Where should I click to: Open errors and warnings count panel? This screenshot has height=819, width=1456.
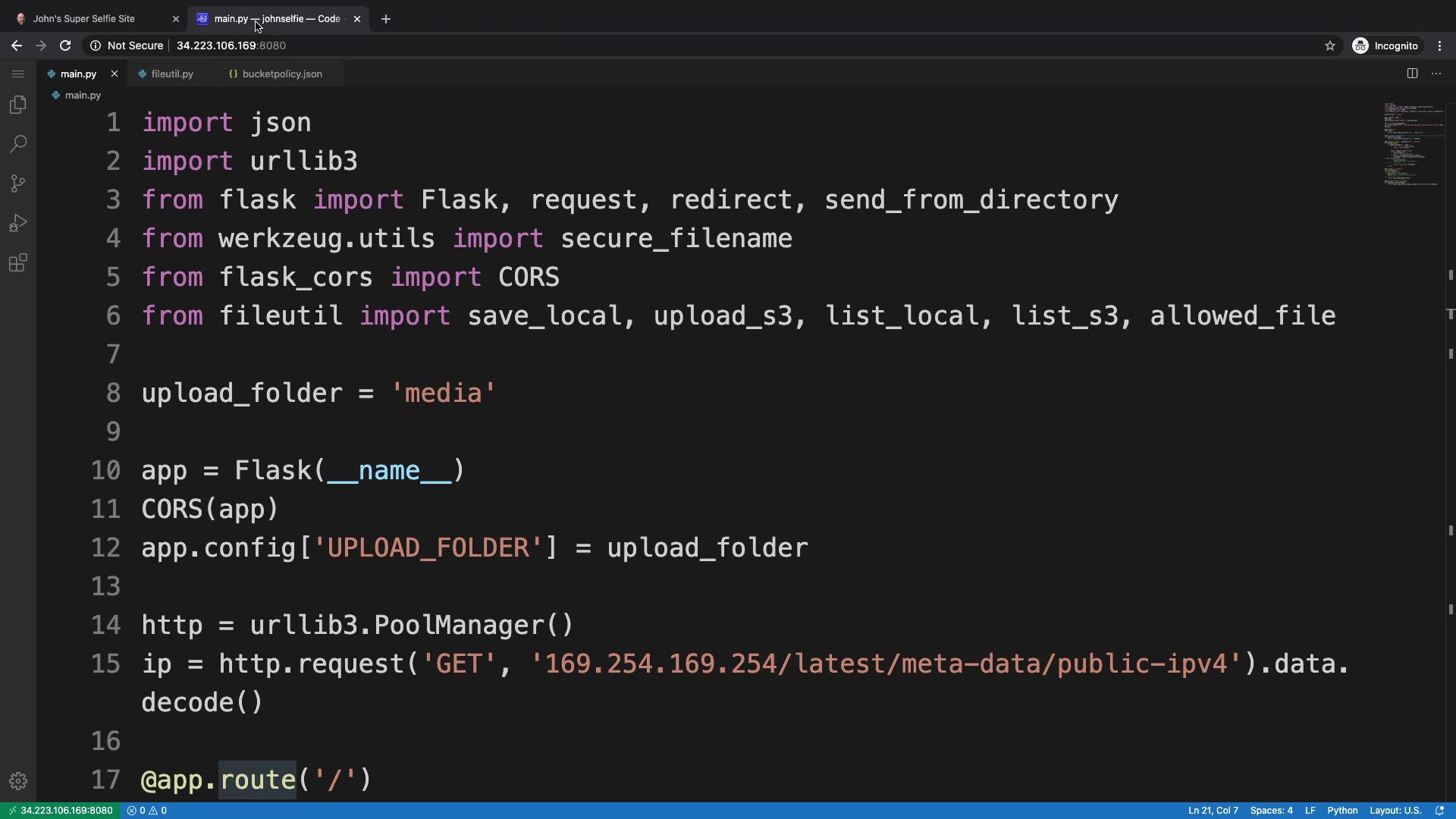click(x=147, y=811)
